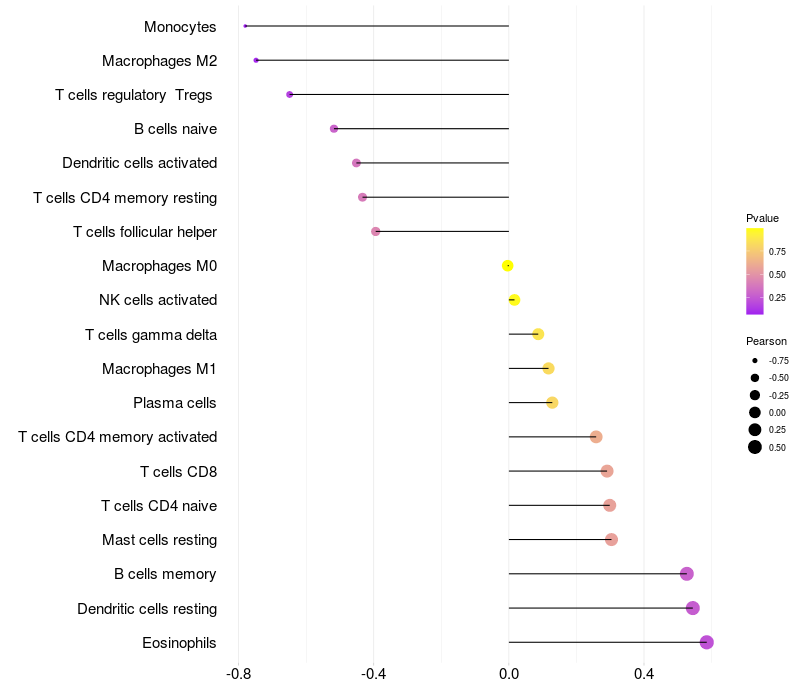Select the B cells naive dot
Image resolution: width=800 pixels, height=700 pixels.
click(x=334, y=129)
